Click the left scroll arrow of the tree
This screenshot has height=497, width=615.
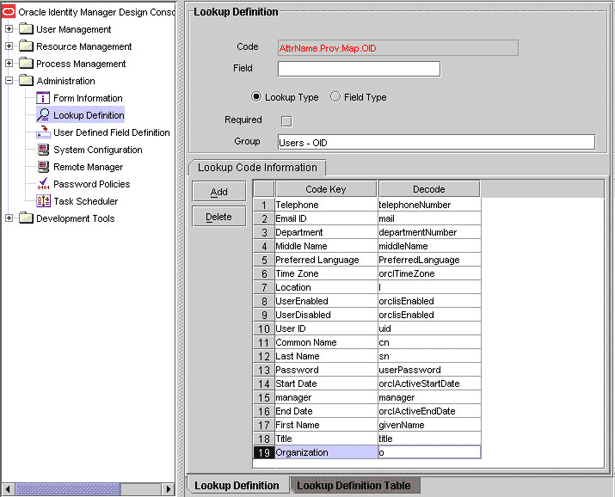pos(7,489)
